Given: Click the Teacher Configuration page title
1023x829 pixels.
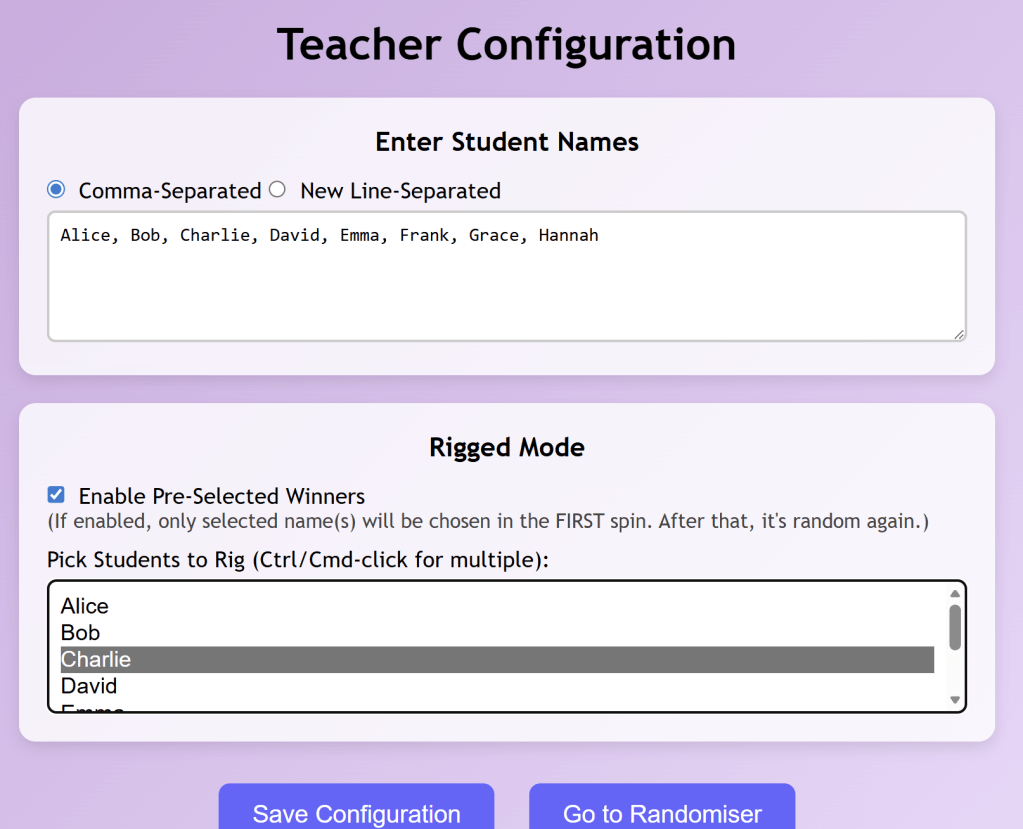Looking at the screenshot, I should tap(507, 45).
